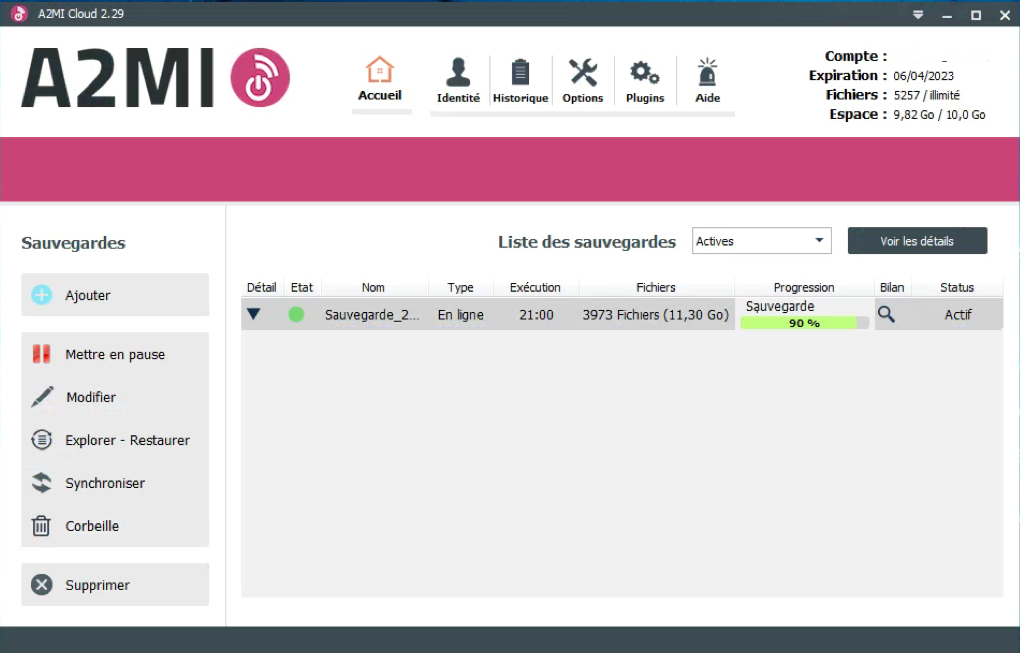Open the Aide help tab

[x=707, y=81]
